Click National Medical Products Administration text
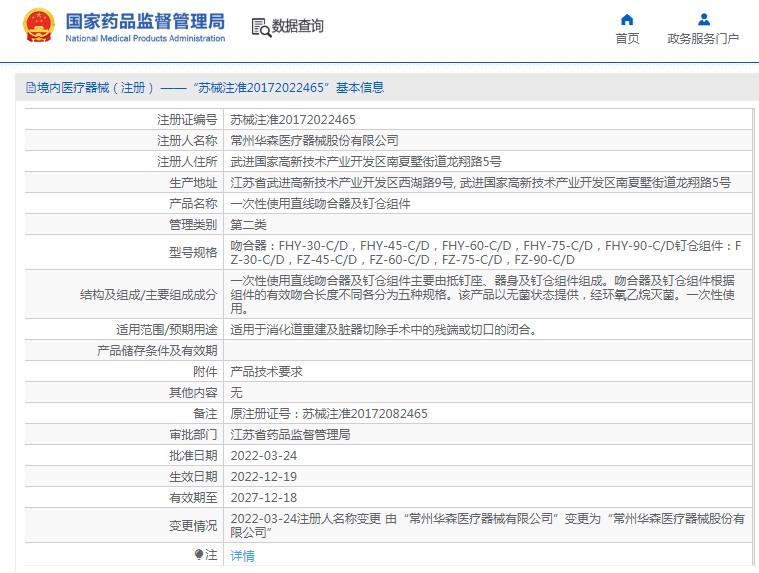The image size is (759, 573). (x=145, y=38)
